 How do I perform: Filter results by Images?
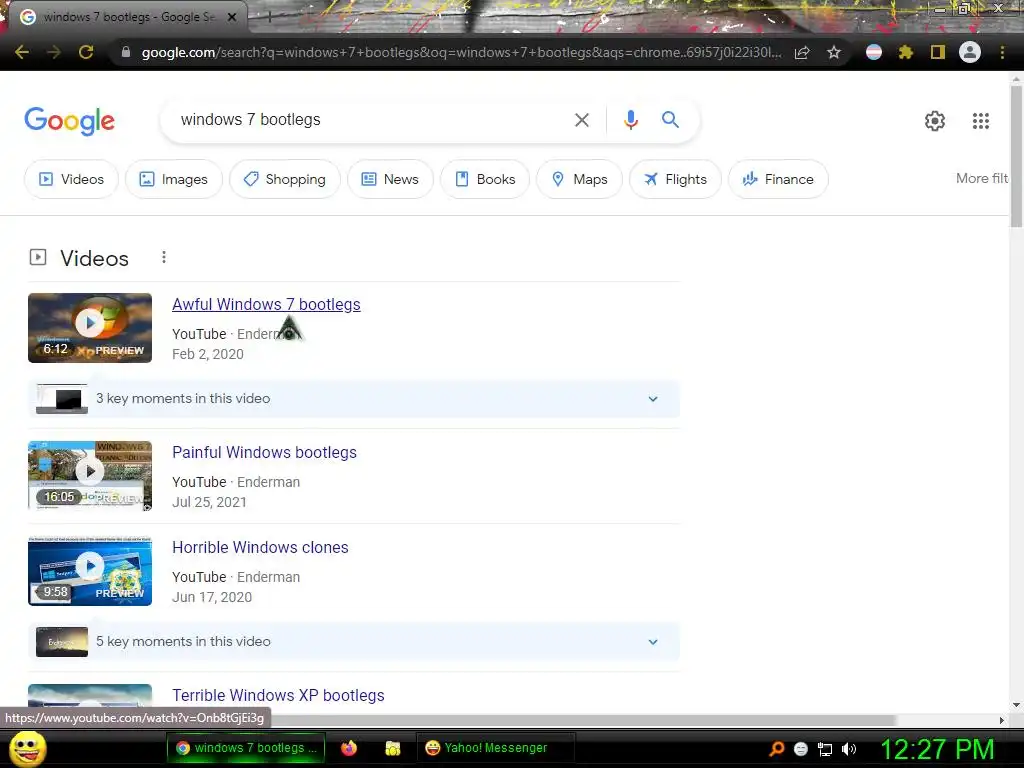[x=174, y=179]
